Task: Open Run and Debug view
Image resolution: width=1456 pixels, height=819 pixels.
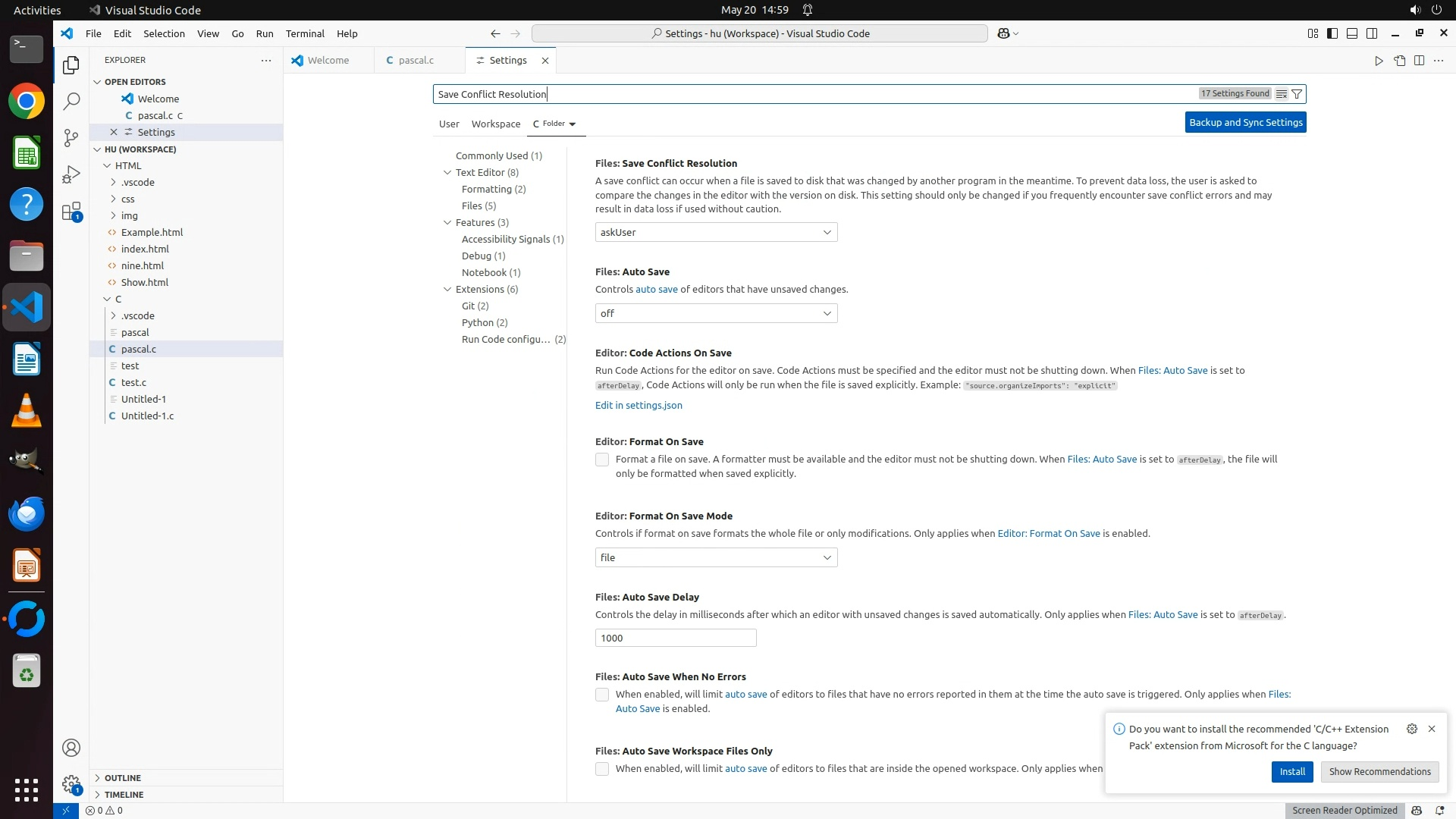Action: (x=71, y=174)
